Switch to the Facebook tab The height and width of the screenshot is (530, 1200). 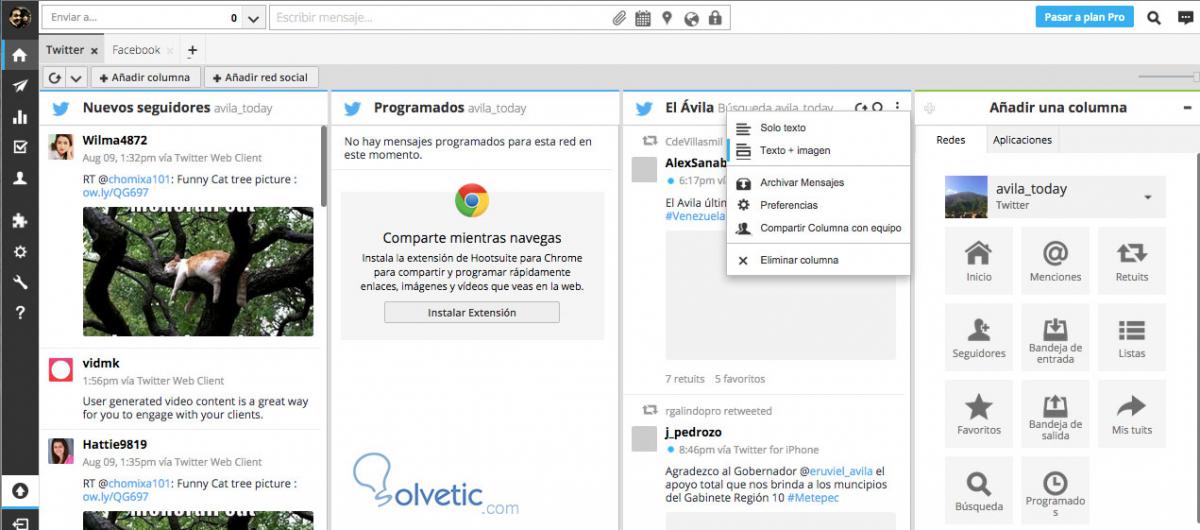tap(136, 50)
